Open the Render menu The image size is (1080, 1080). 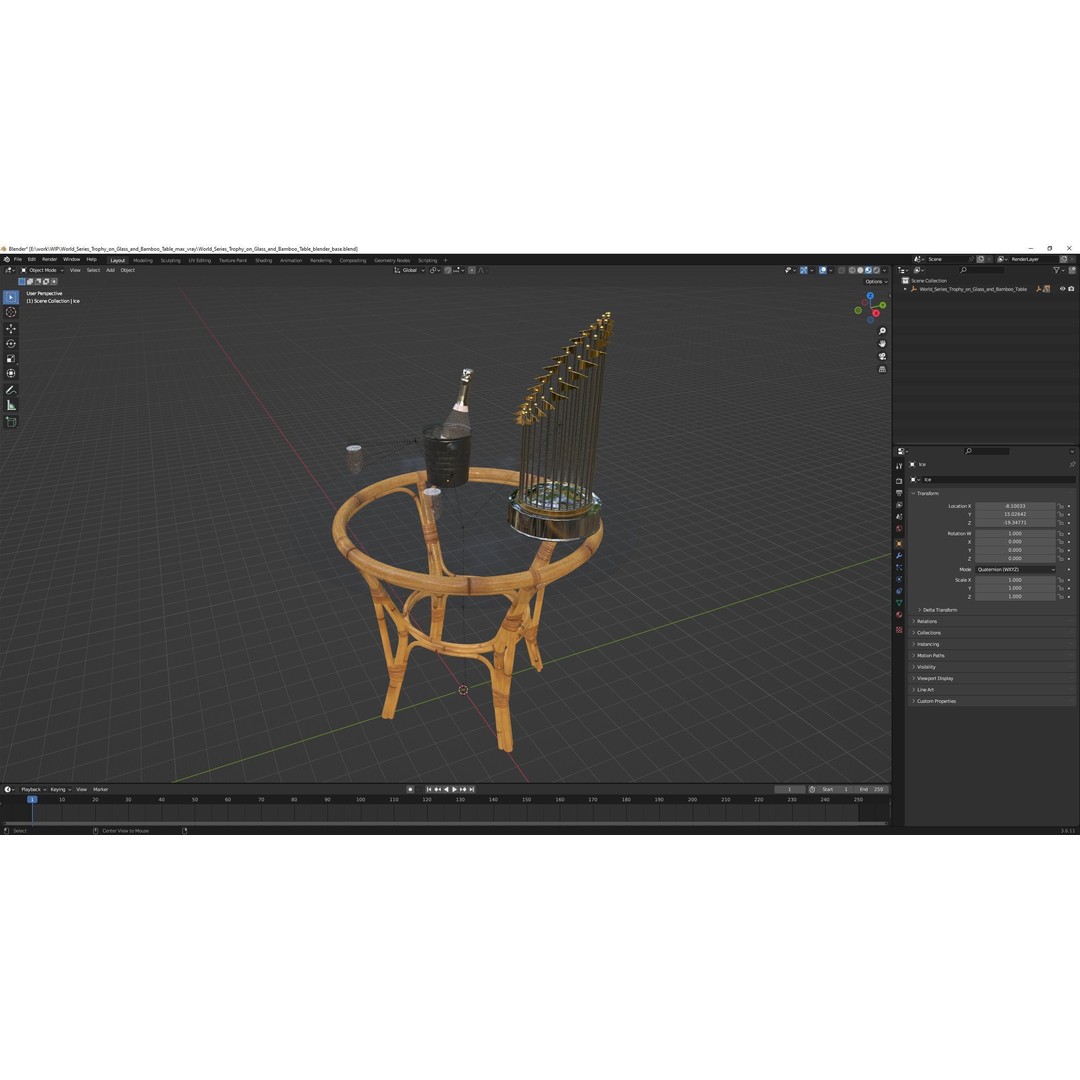[x=50, y=260]
